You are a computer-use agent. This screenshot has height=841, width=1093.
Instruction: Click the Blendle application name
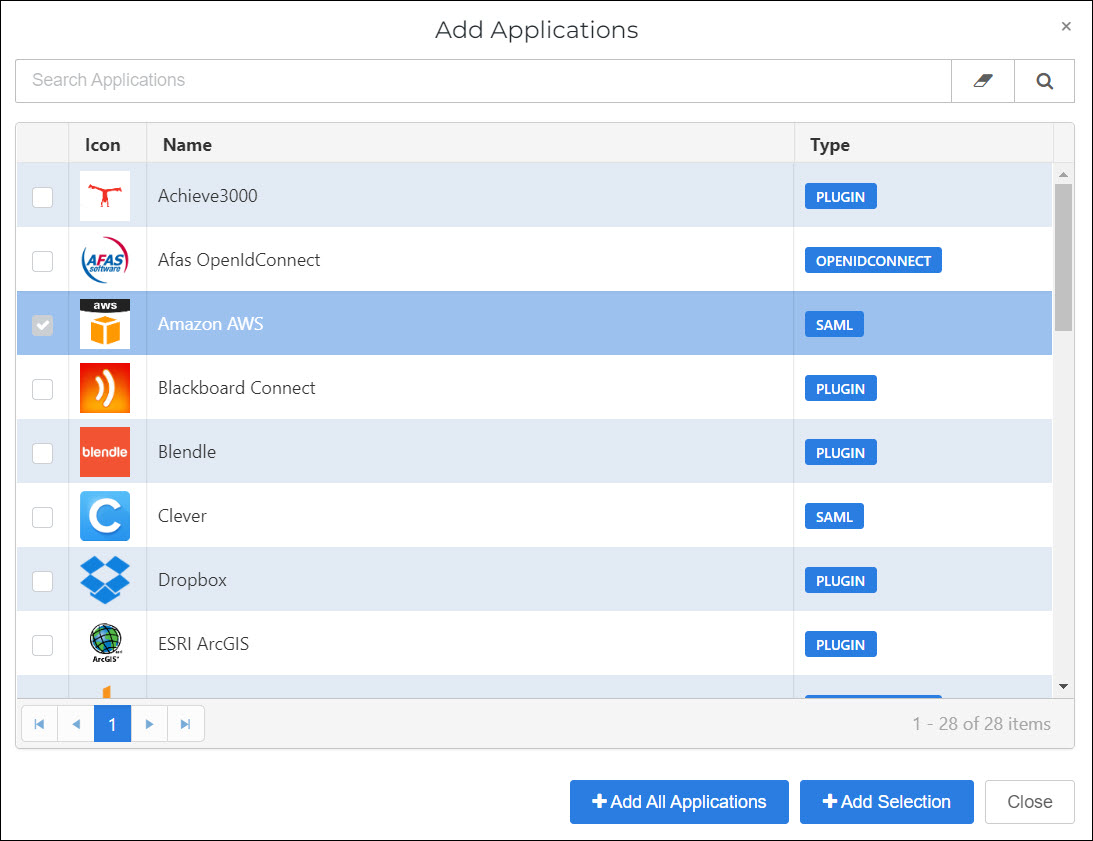point(187,452)
